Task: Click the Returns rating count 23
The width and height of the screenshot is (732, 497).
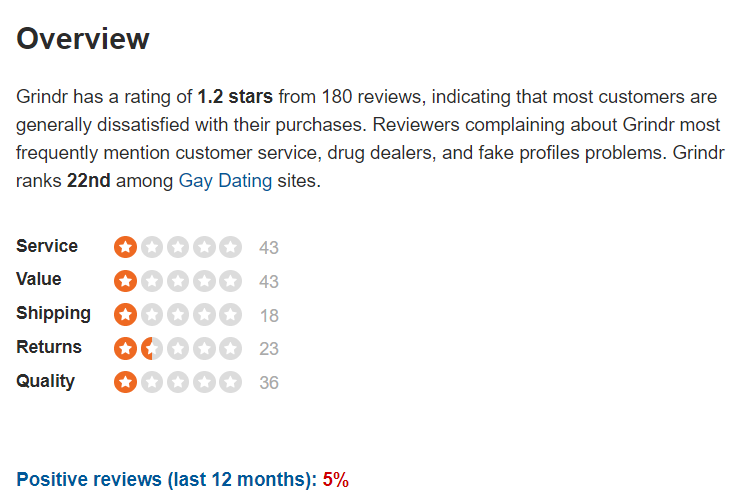Action: [x=269, y=349]
